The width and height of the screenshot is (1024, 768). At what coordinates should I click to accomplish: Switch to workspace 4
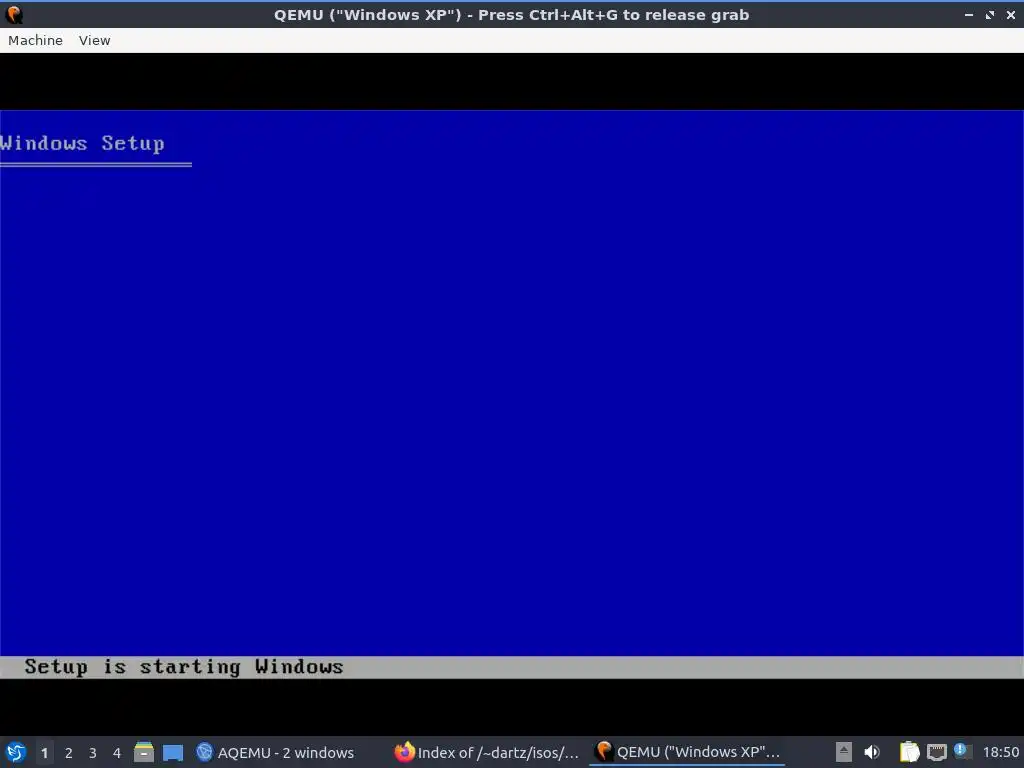click(117, 753)
